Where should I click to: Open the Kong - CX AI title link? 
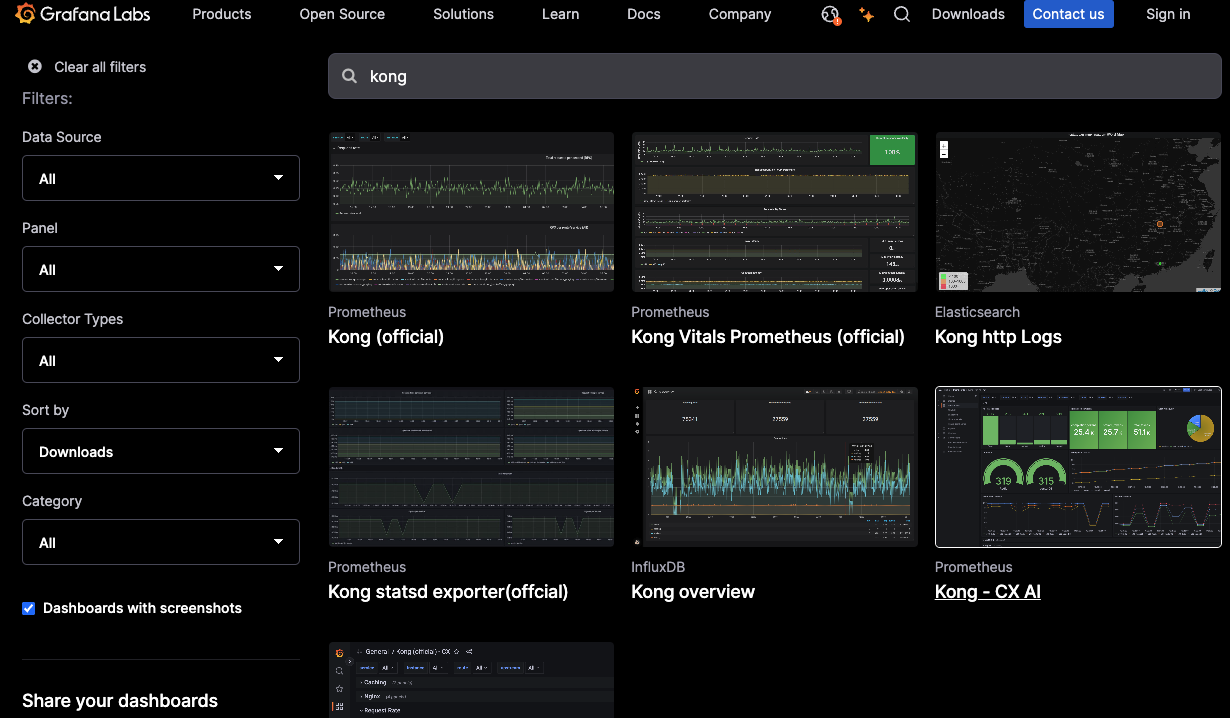988,592
